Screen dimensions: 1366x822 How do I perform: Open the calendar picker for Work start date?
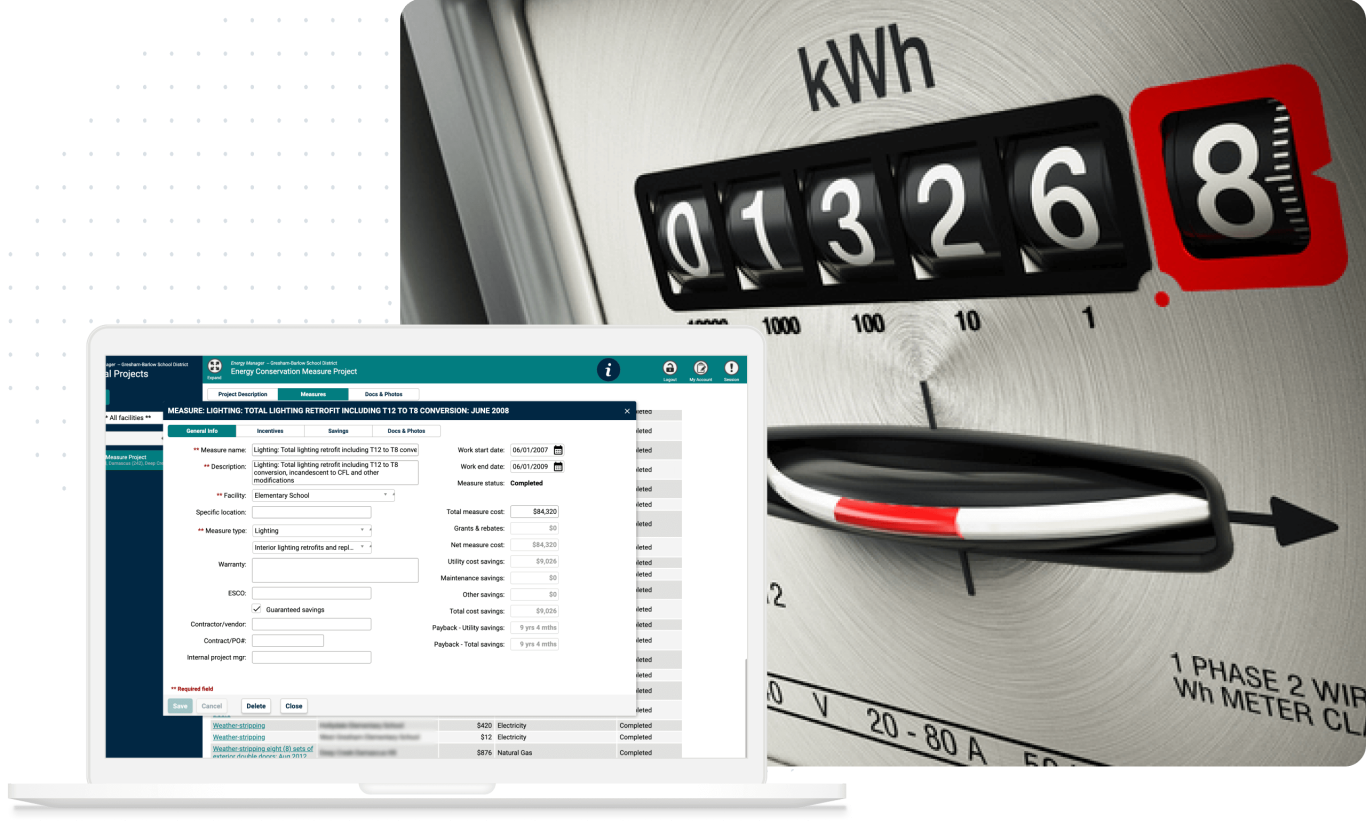click(x=558, y=450)
